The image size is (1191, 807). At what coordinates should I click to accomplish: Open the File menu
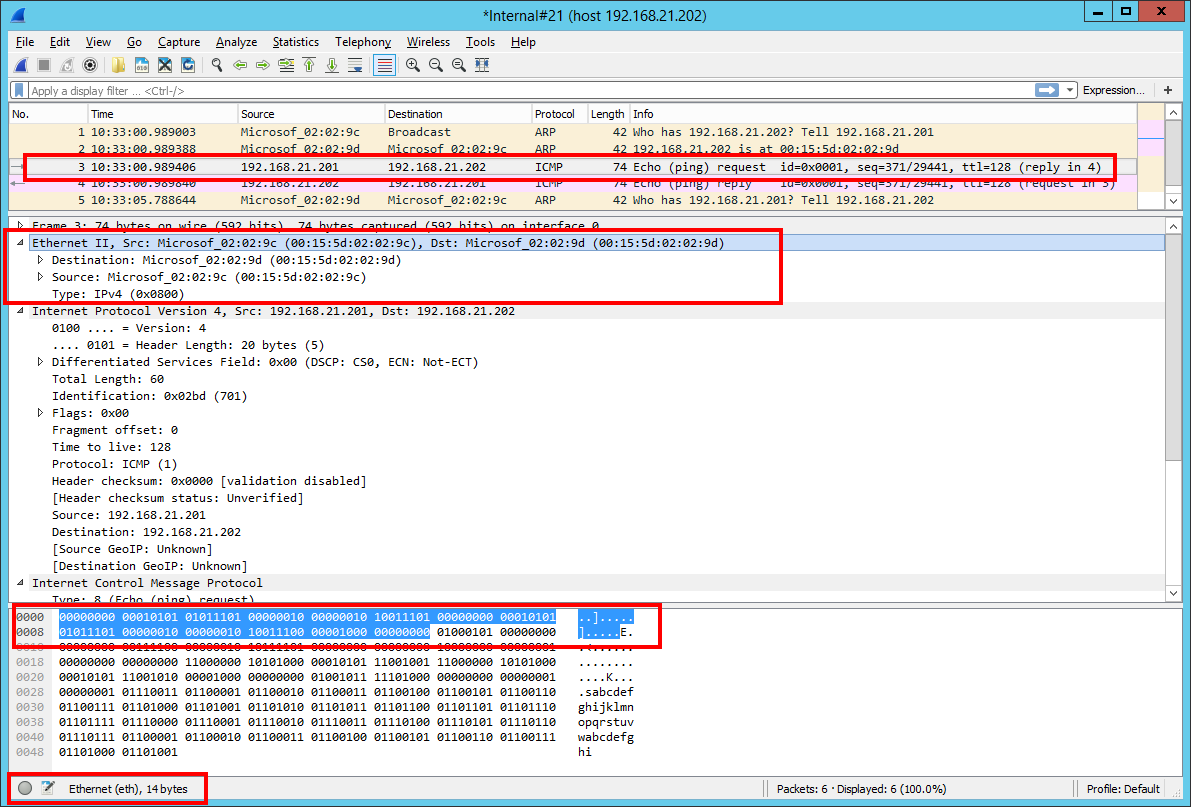[x=24, y=42]
